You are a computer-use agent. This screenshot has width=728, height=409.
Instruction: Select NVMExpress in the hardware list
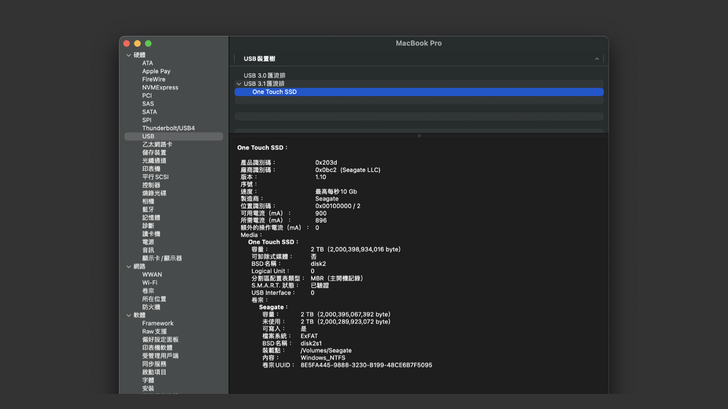coord(160,87)
